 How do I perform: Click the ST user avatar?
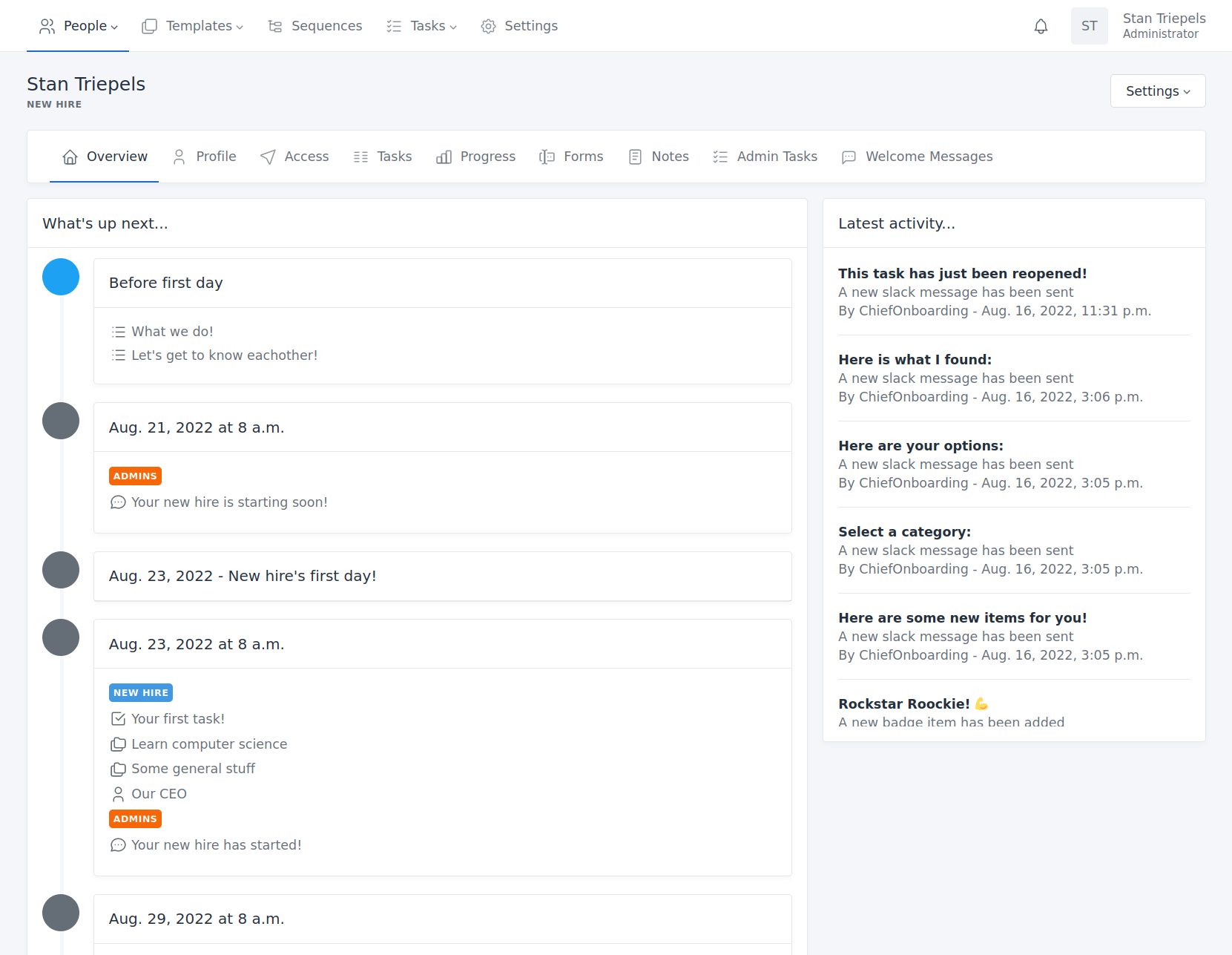click(1089, 26)
